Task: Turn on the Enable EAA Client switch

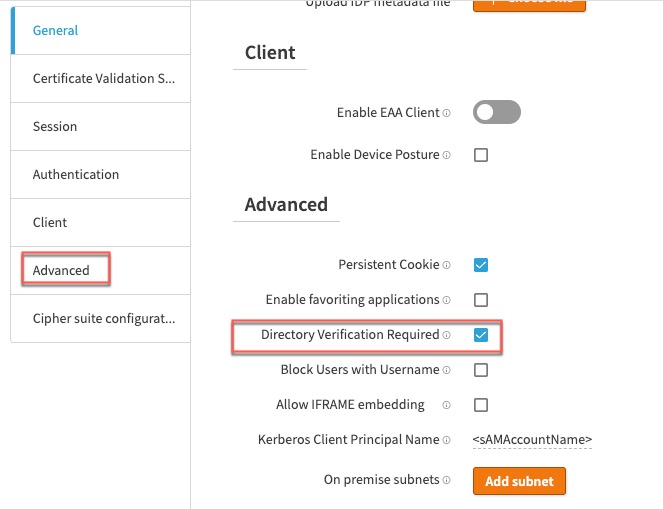Action: (497, 113)
